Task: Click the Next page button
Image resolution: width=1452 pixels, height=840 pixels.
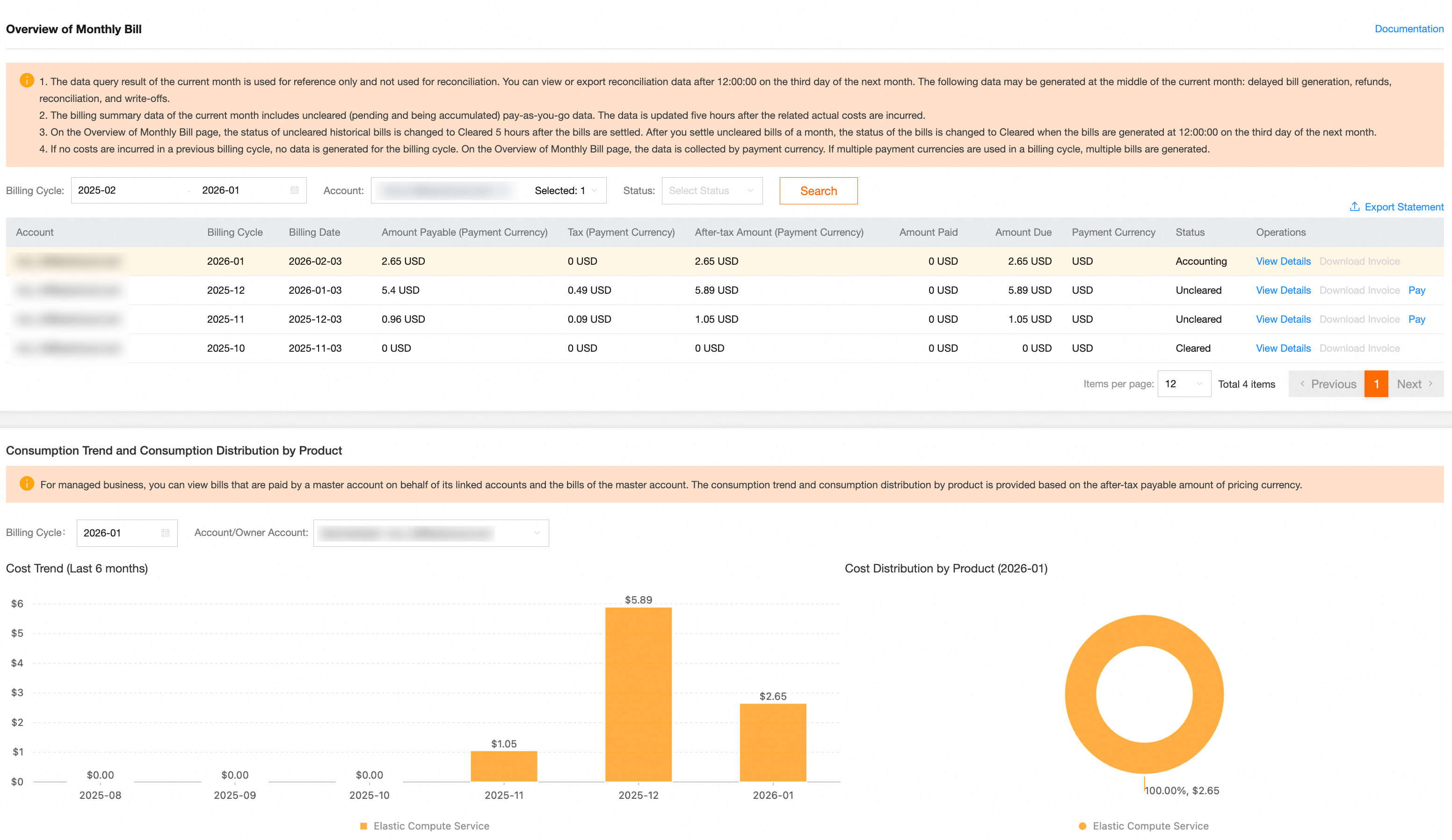Action: point(1415,384)
